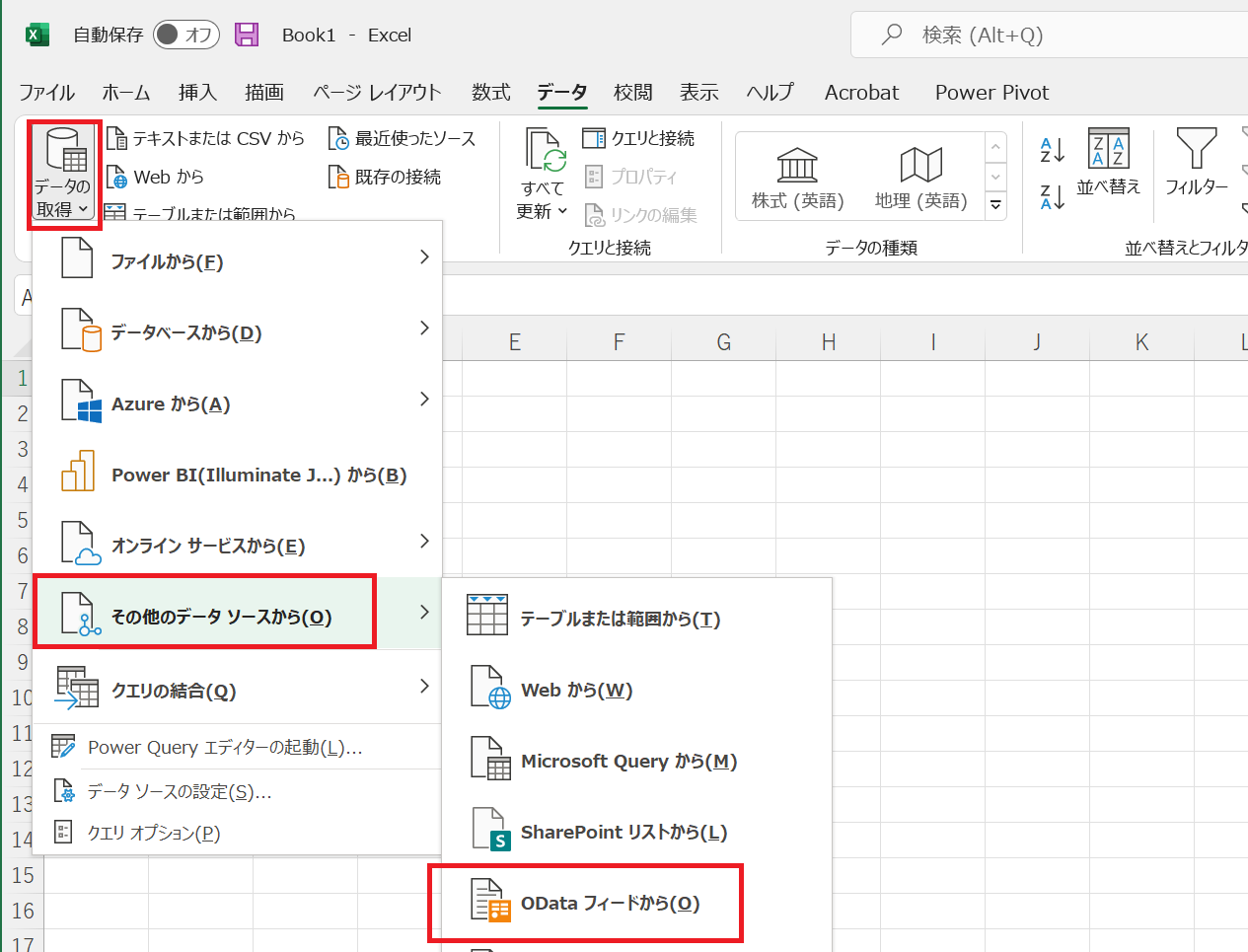Open the Acrobat tab
This screenshot has height=952, width=1248.
click(861, 92)
